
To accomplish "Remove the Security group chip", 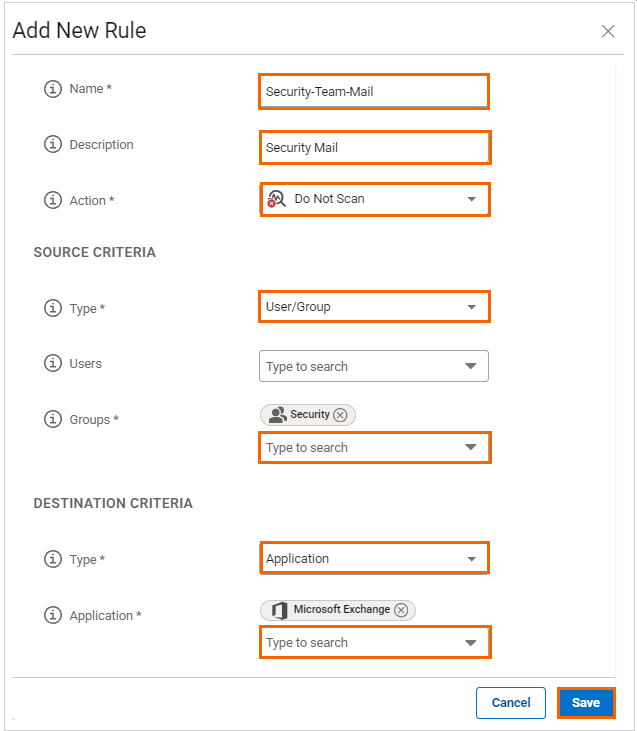I will tap(340, 415).
